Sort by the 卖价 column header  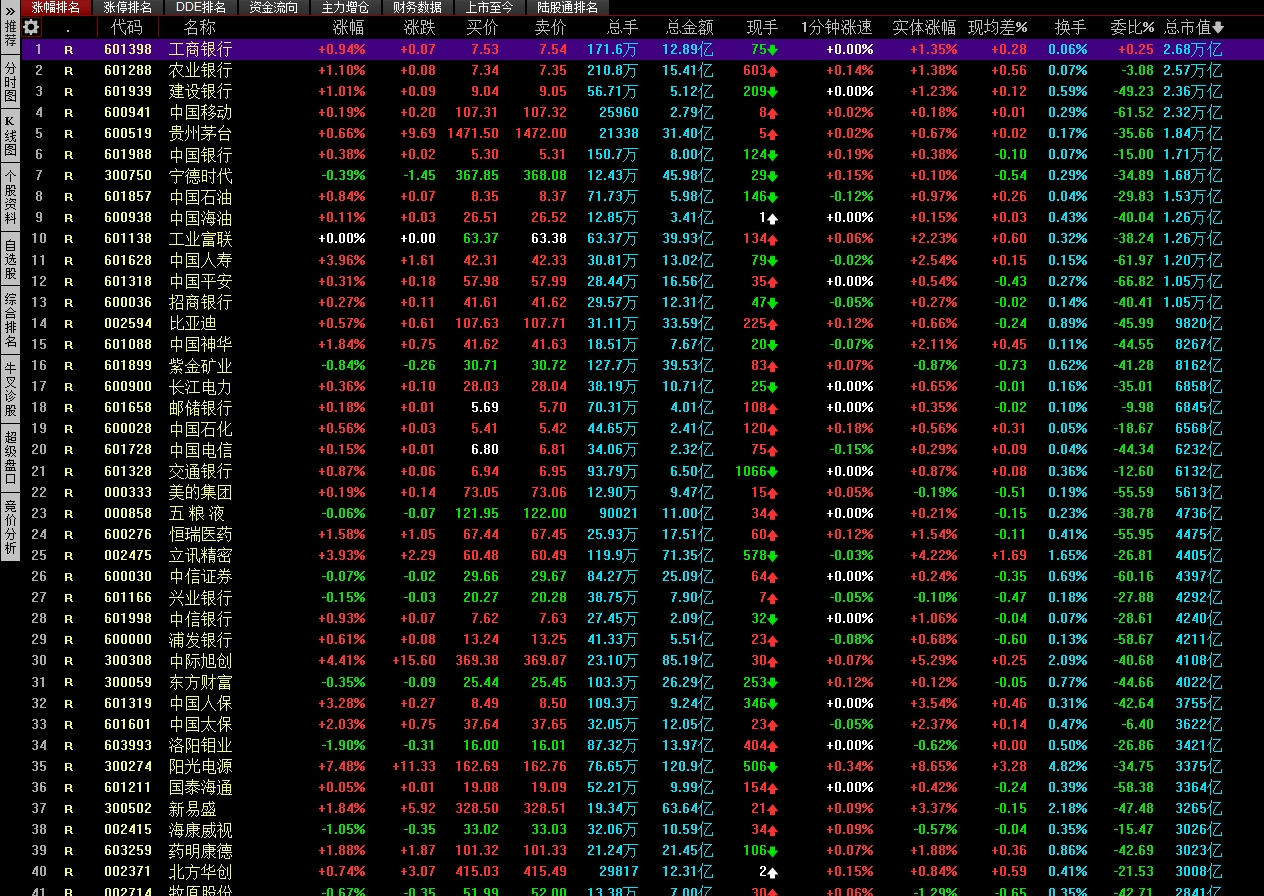point(551,27)
